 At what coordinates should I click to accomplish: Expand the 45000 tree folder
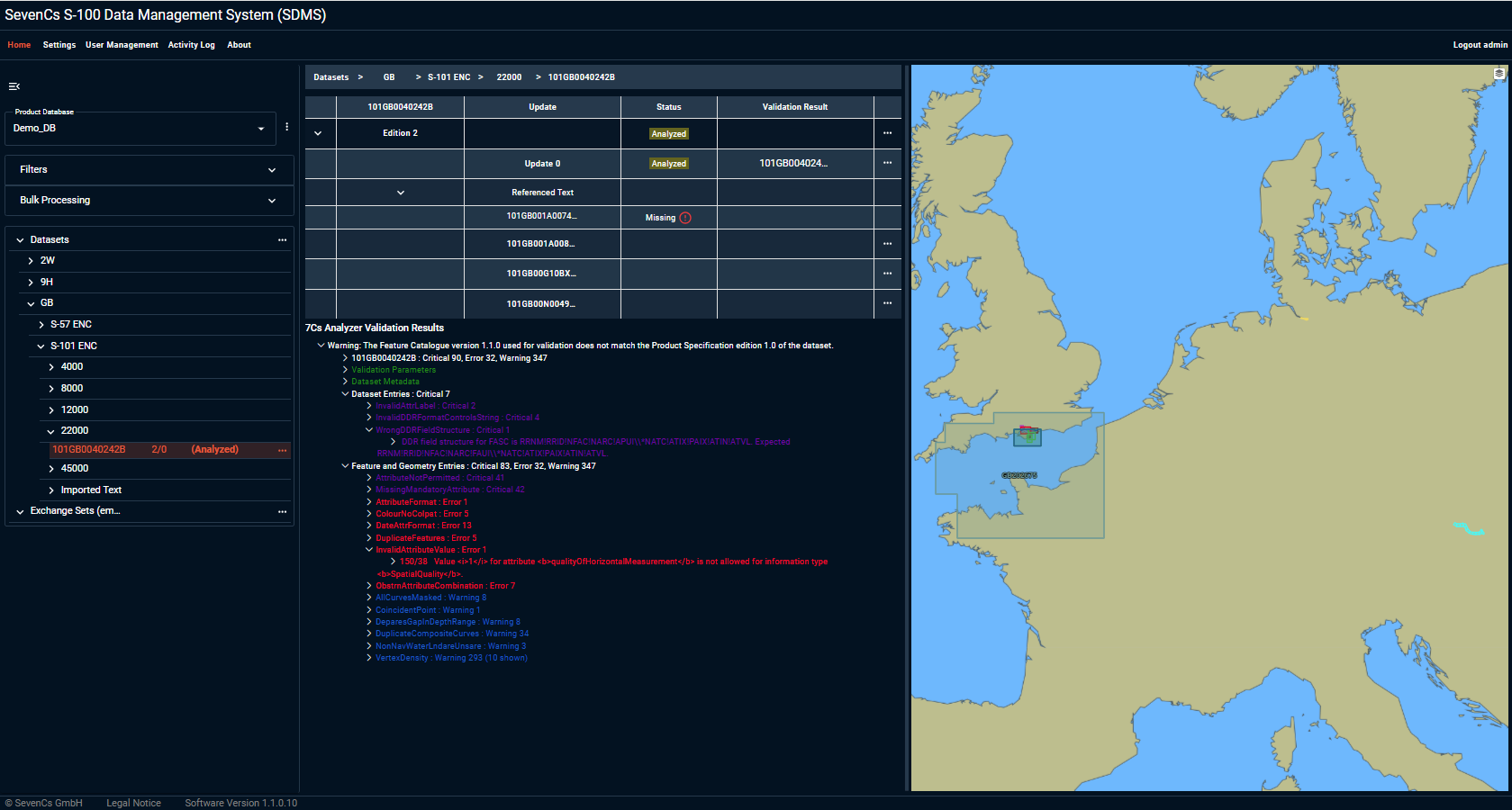coord(51,469)
